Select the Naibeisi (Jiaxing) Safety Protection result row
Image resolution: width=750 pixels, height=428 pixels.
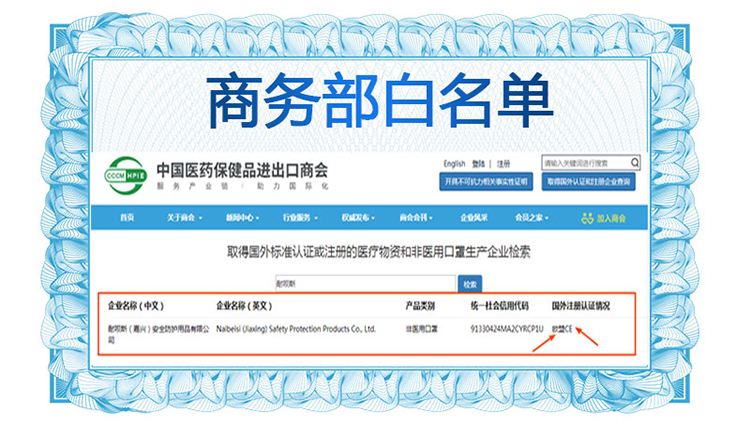coord(366,334)
